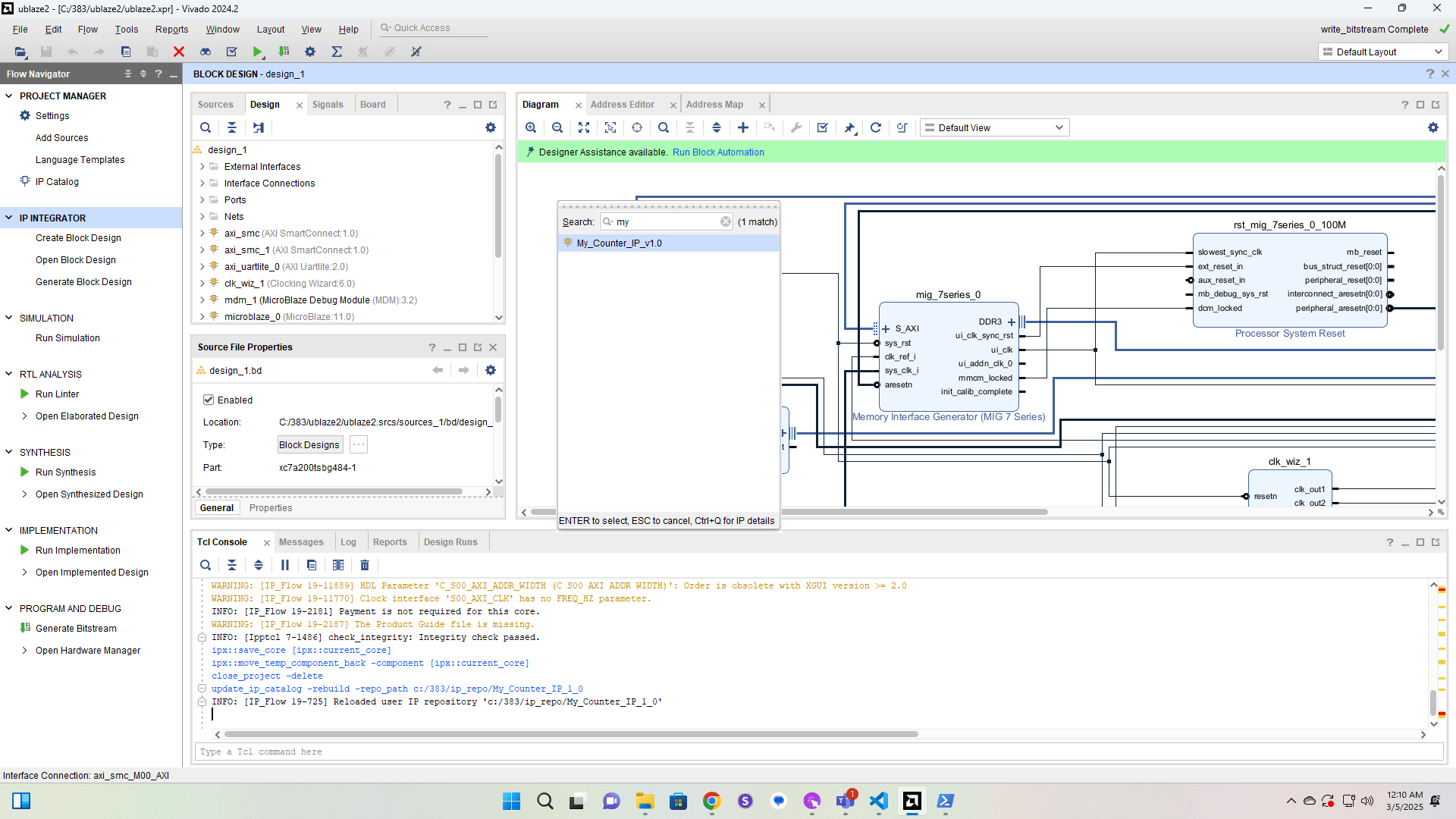The width and height of the screenshot is (1456, 819).
Task: Click the Tcl command input field
Action: pos(819,752)
